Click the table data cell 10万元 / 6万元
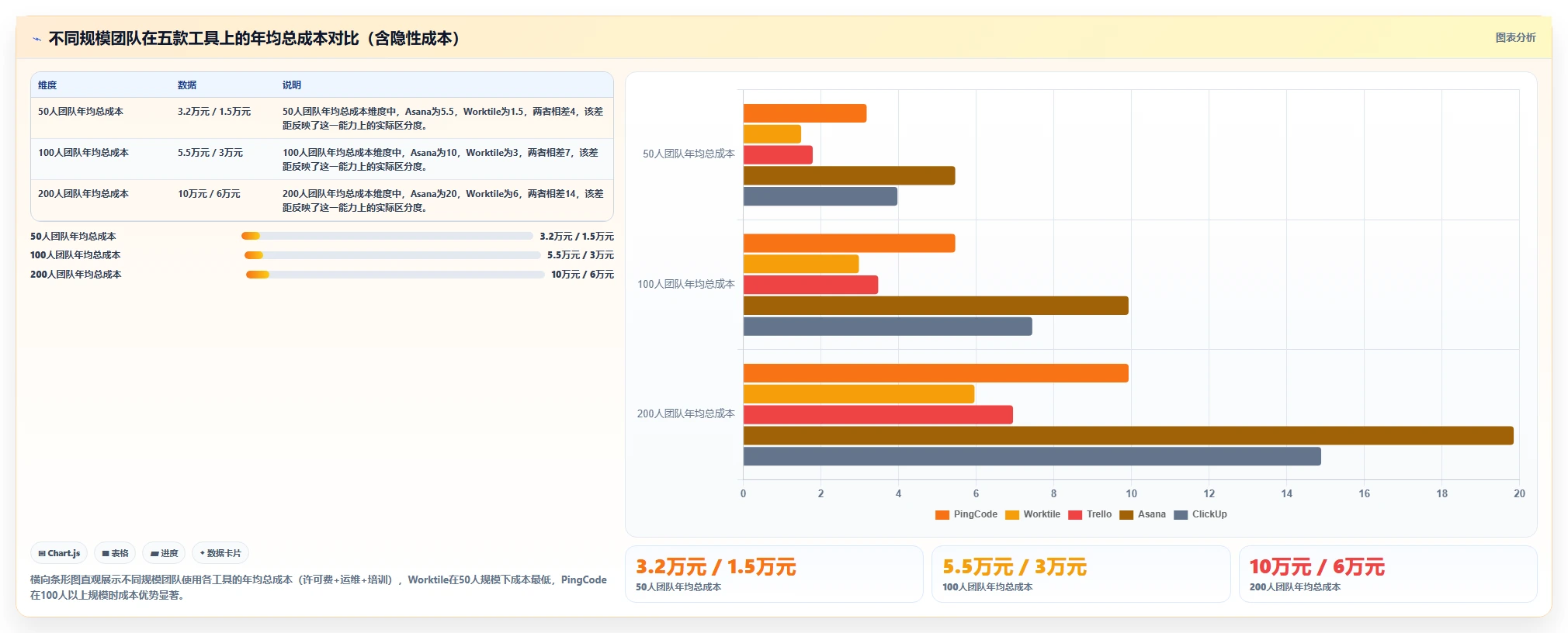This screenshot has width=1568, height=633. click(209, 194)
